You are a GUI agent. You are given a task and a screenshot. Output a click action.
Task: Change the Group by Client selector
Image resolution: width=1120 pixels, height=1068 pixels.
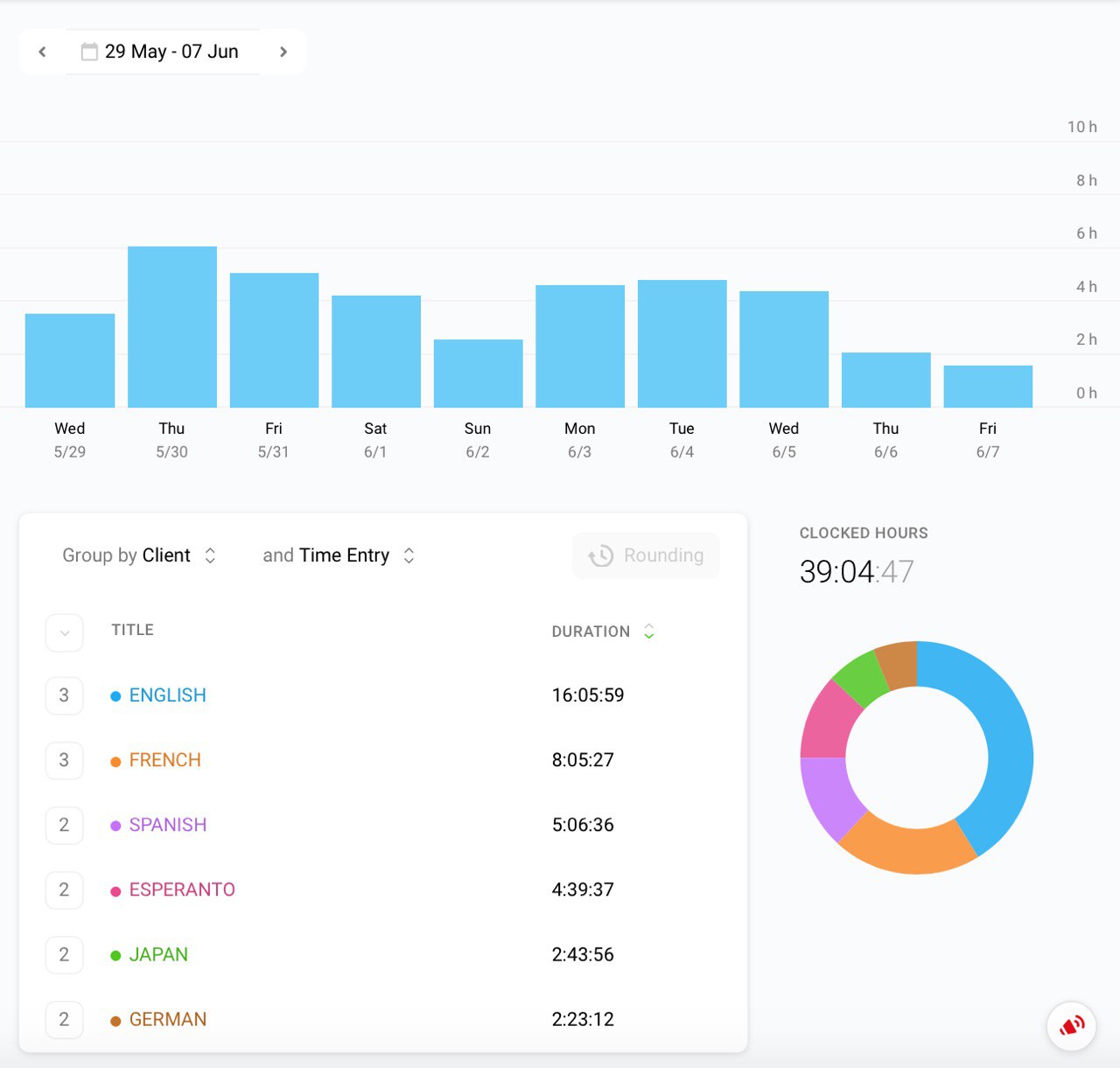click(138, 555)
